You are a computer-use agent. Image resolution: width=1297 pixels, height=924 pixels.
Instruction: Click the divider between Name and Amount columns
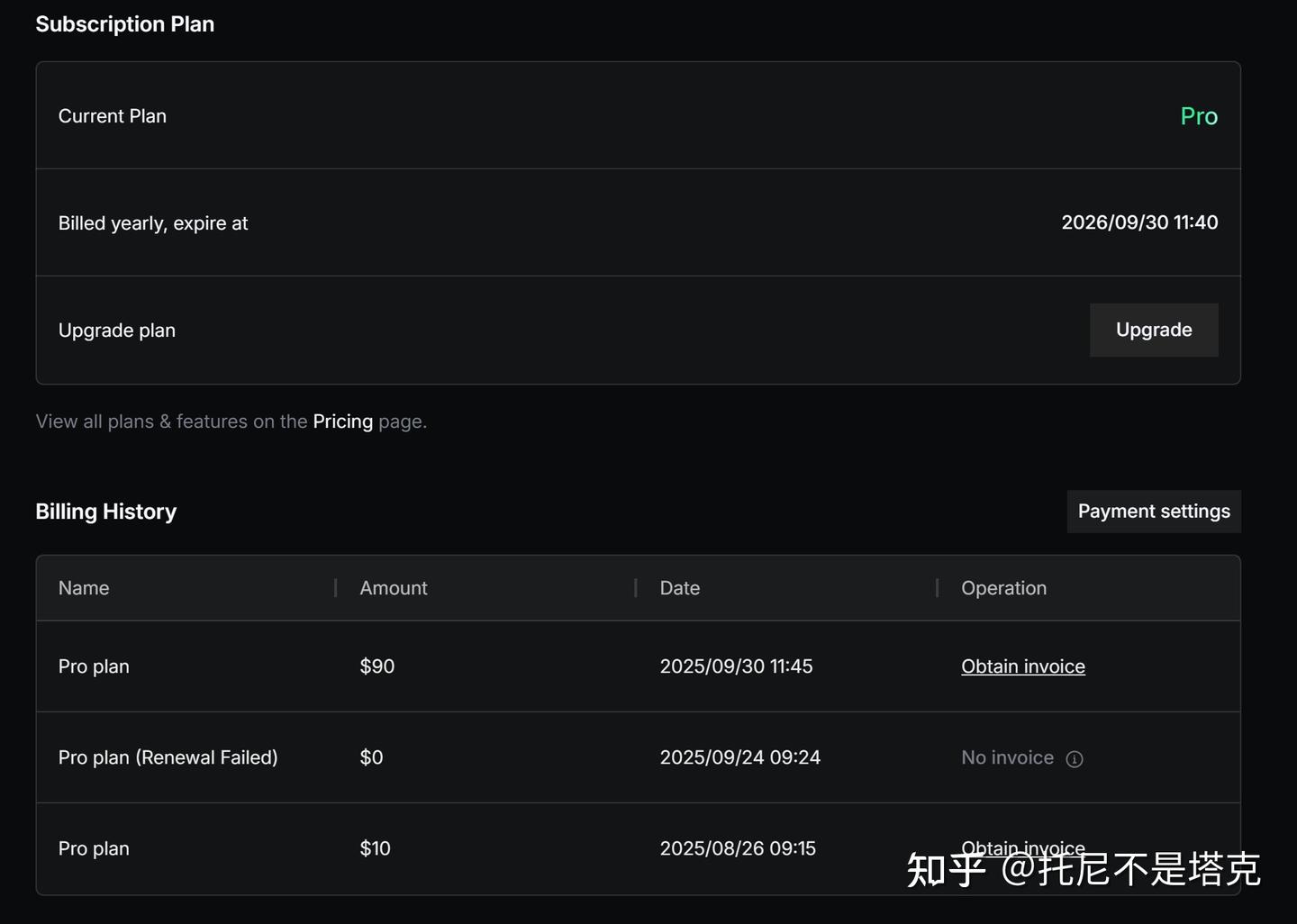[336, 588]
